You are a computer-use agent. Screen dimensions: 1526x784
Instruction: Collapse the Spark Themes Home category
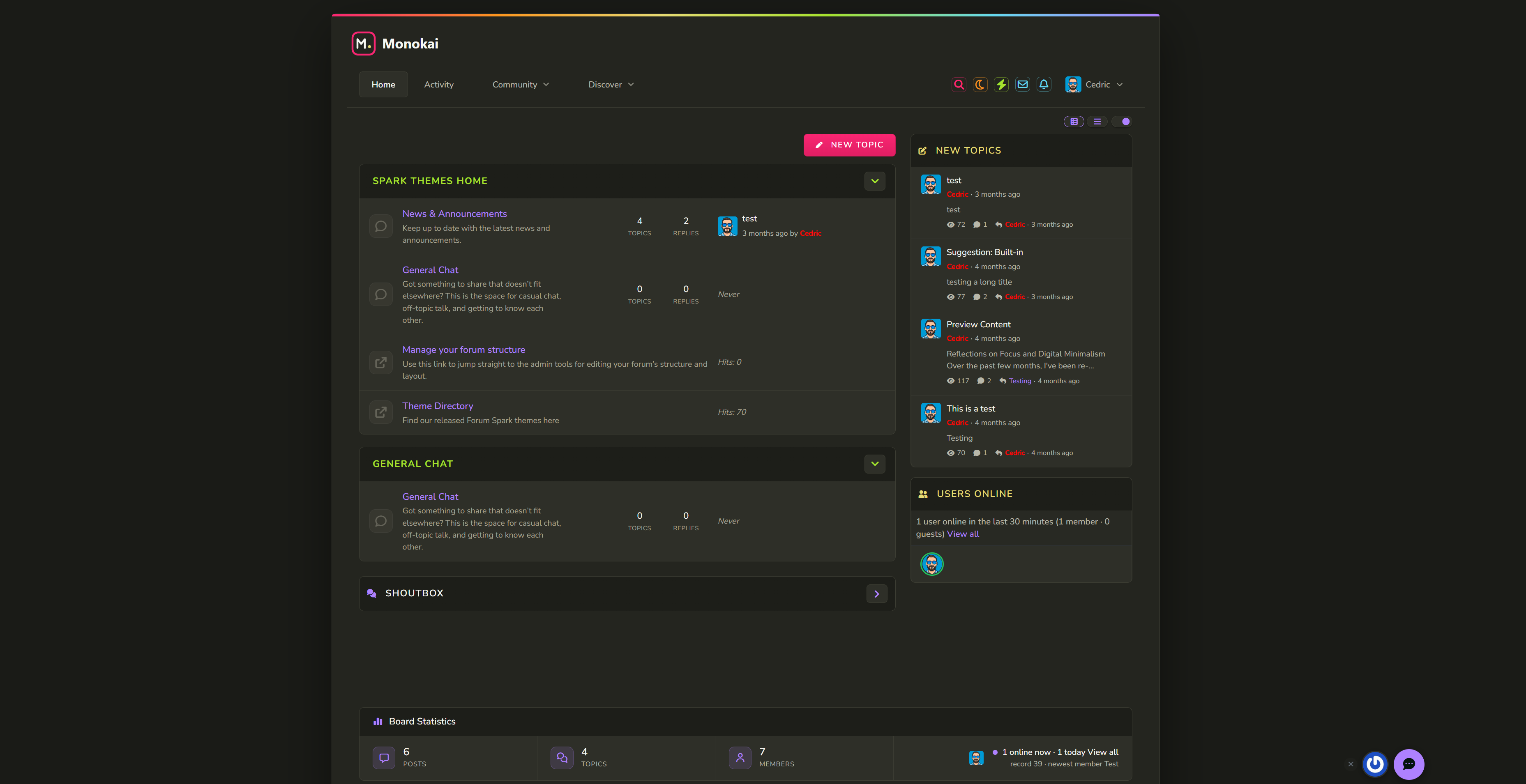pos(875,181)
